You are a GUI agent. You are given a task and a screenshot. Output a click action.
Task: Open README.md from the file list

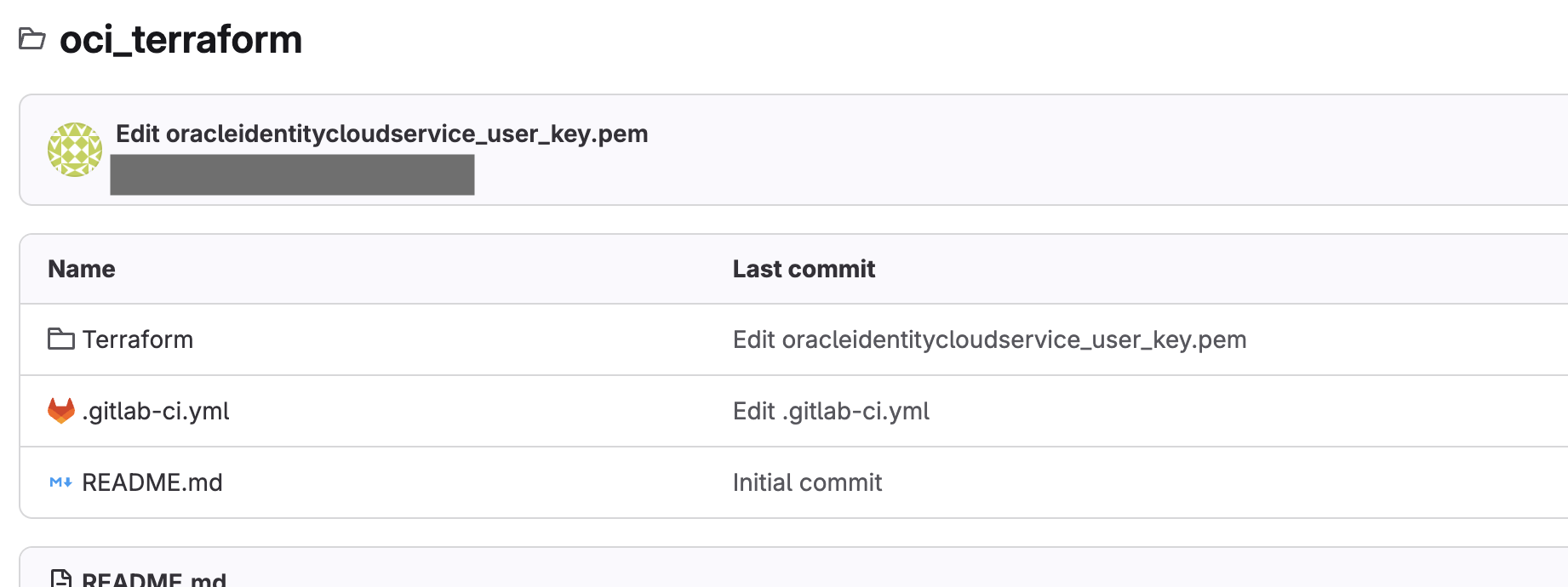(x=152, y=482)
